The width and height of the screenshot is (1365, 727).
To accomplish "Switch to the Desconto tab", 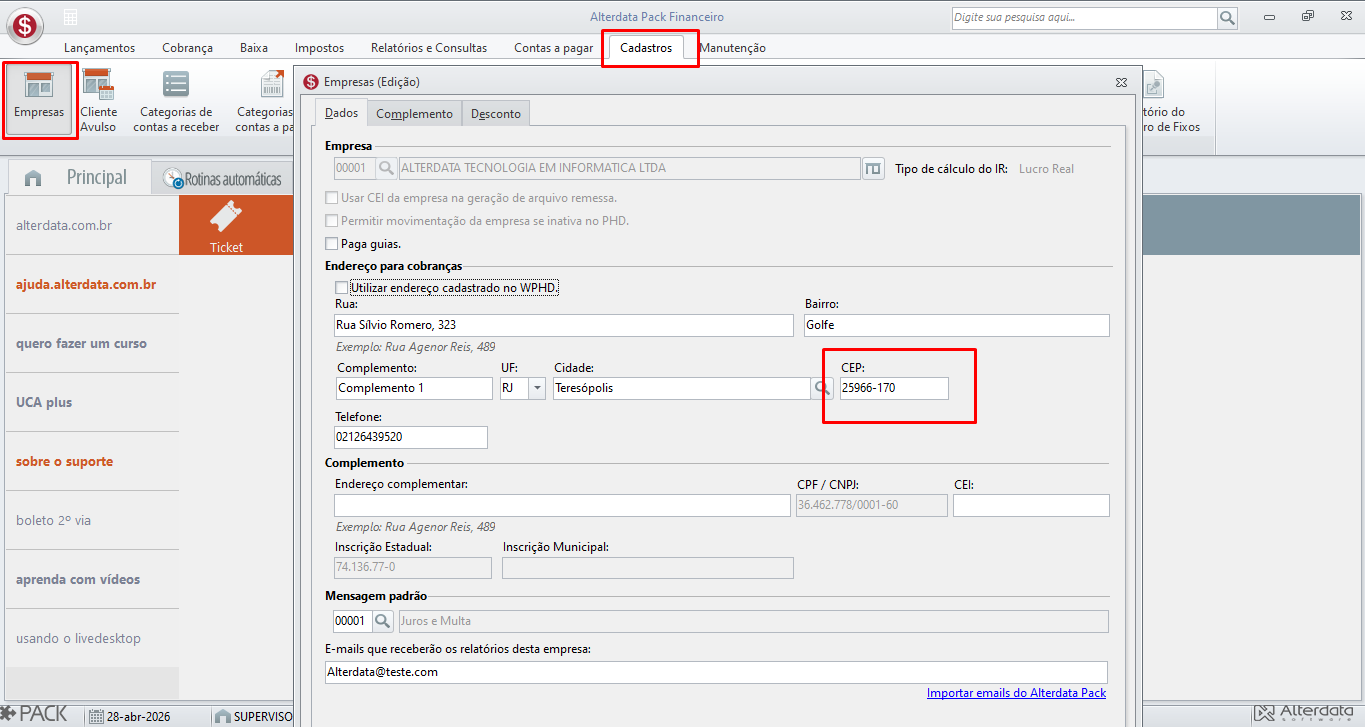I will click(x=496, y=114).
